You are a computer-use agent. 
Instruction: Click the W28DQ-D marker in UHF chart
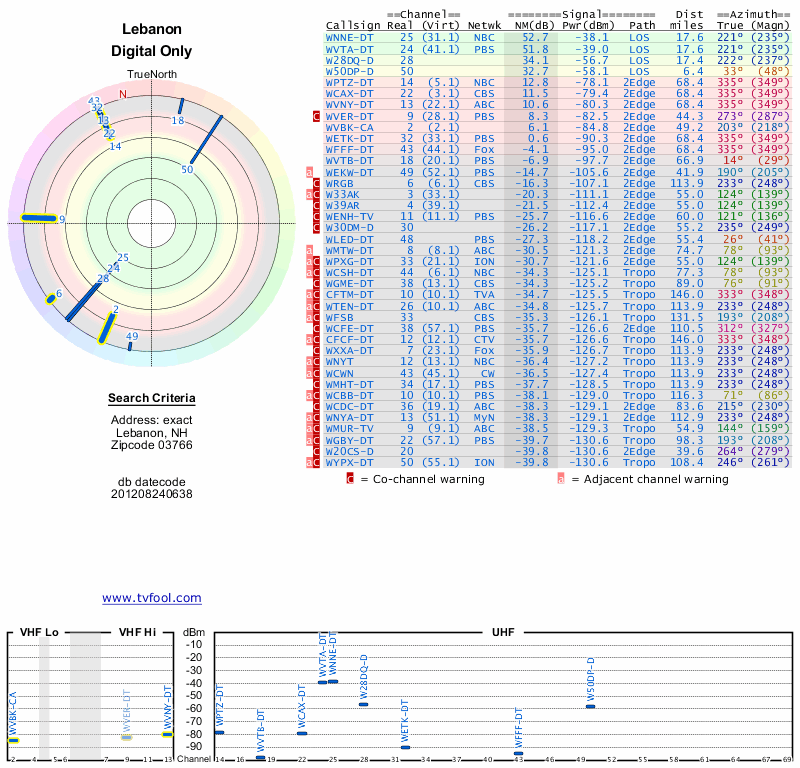364,704
